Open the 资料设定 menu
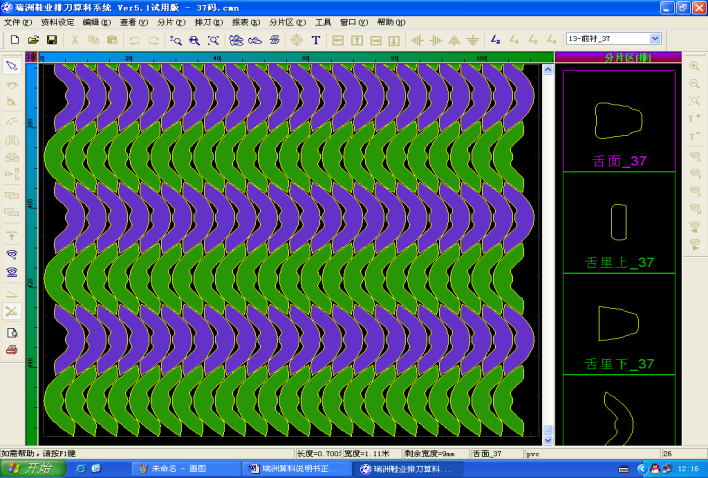This screenshot has height=478, width=708. pyautogui.click(x=57, y=22)
